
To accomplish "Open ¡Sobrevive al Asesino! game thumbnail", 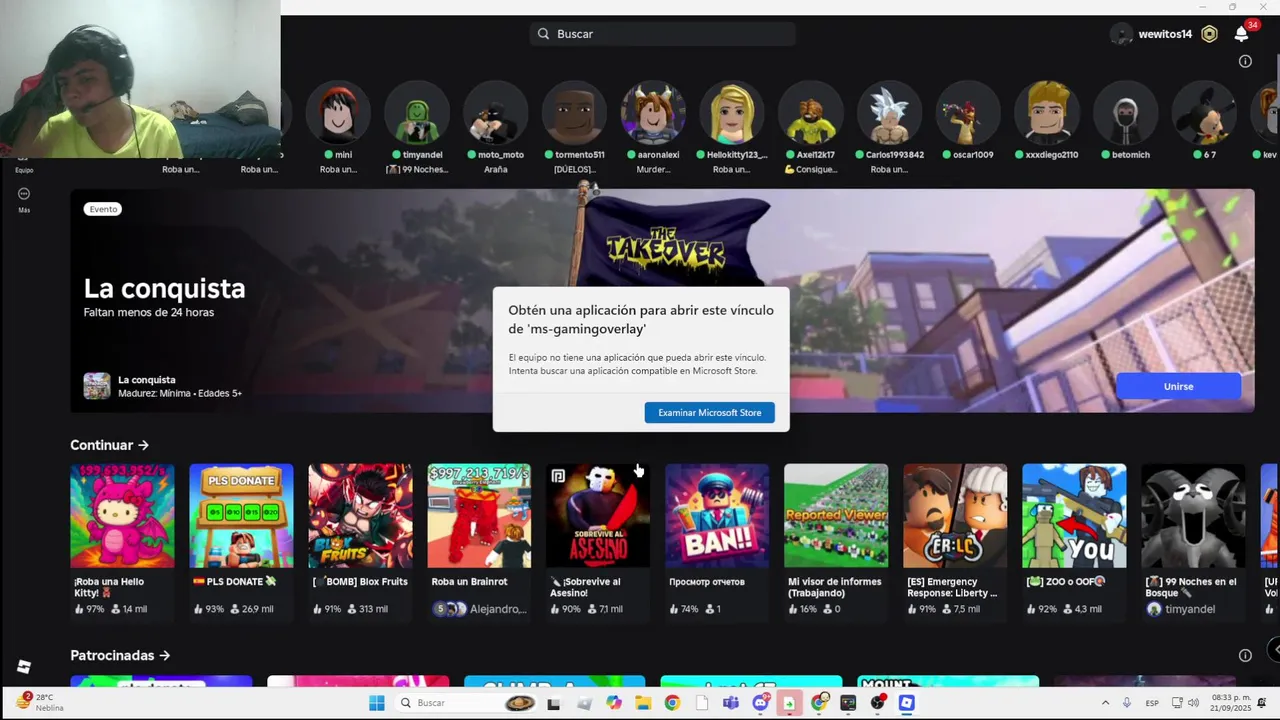I will coord(598,516).
